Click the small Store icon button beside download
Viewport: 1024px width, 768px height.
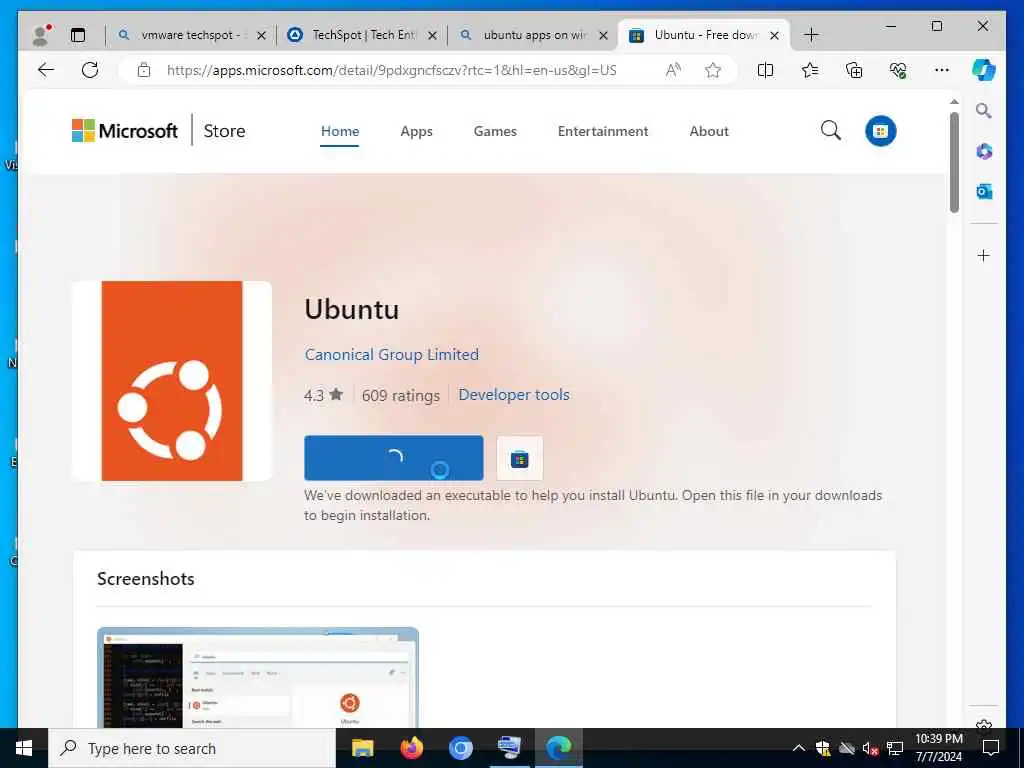pos(520,458)
